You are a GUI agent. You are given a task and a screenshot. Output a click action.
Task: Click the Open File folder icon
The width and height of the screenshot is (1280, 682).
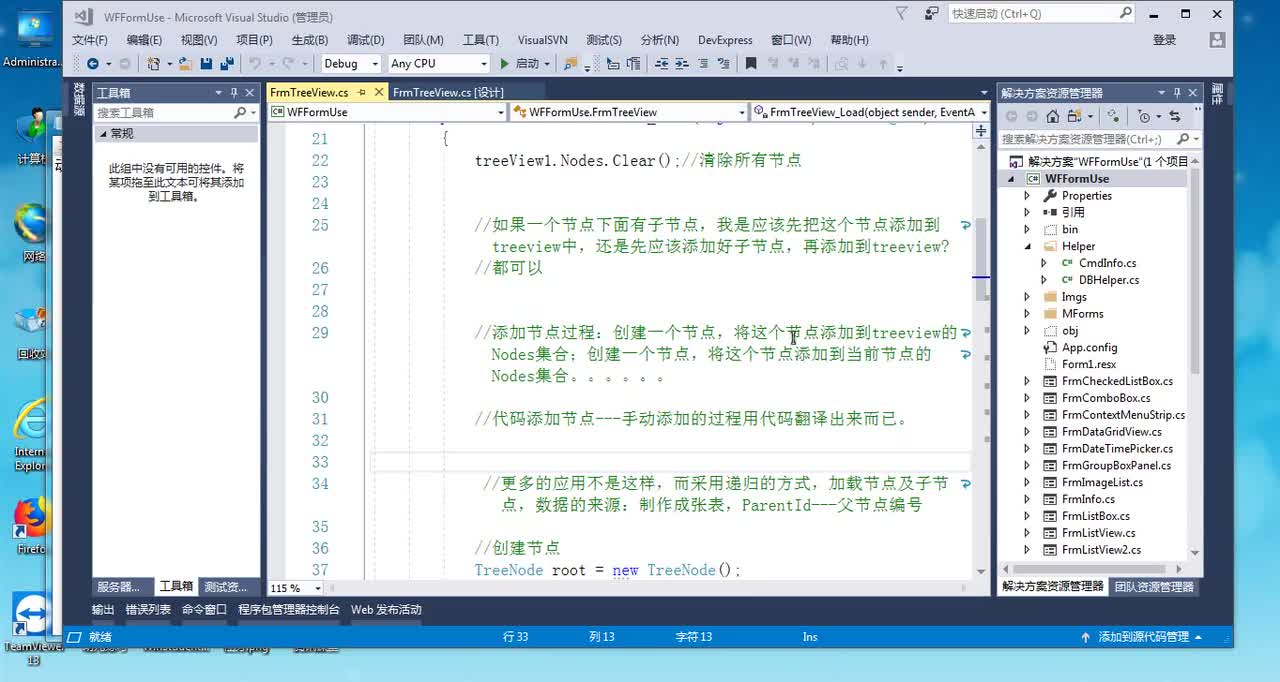coord(186,63)
